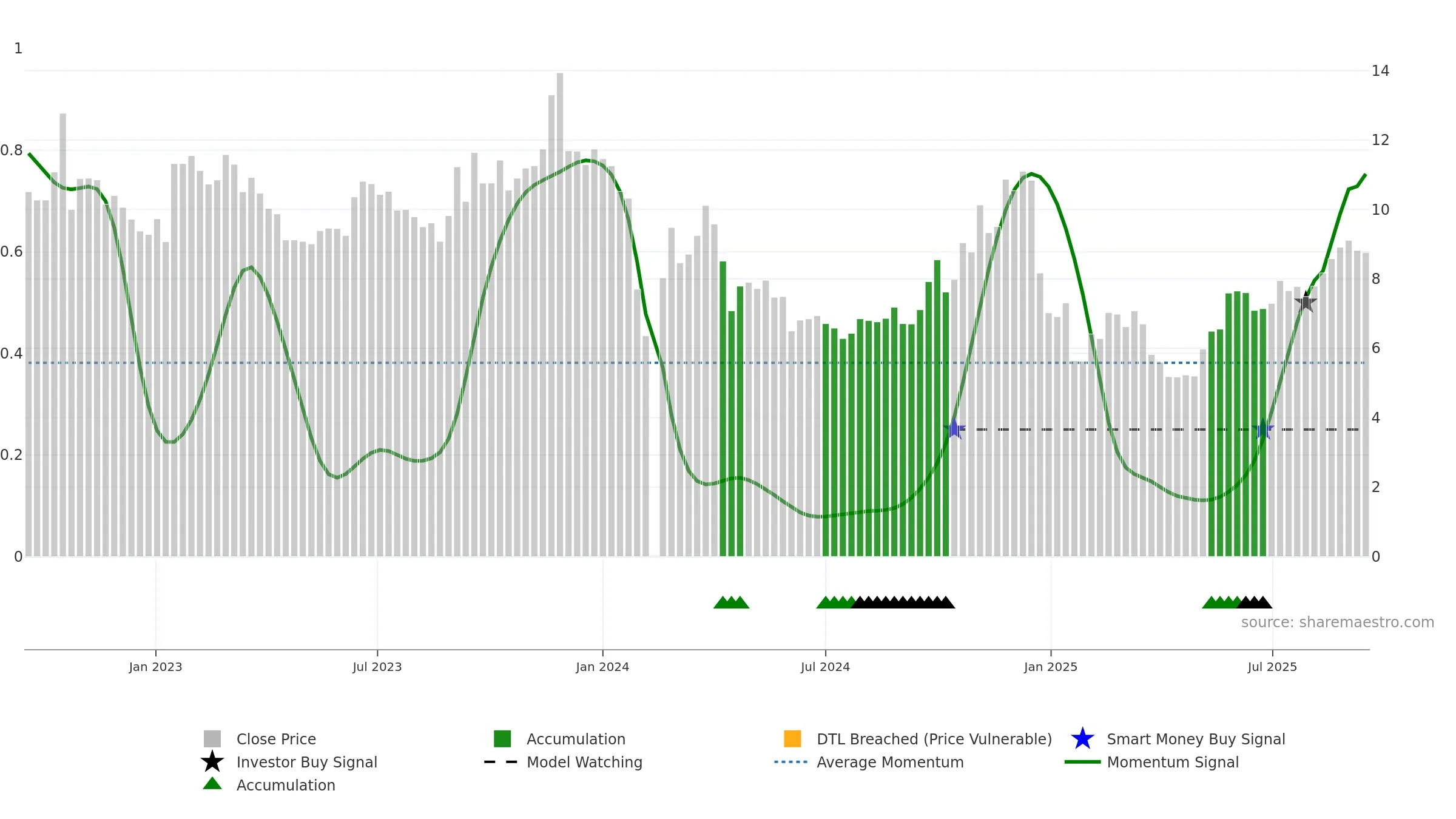Click the Jul 2024 x-axis tick label

825,667
